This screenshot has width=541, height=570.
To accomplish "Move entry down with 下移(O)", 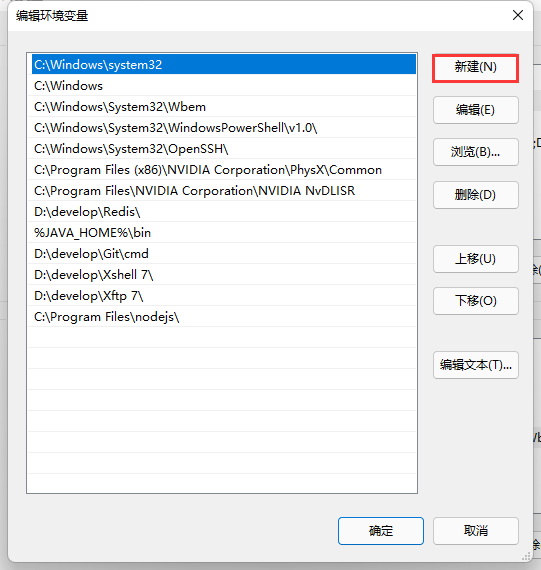I will pos(476,301).
